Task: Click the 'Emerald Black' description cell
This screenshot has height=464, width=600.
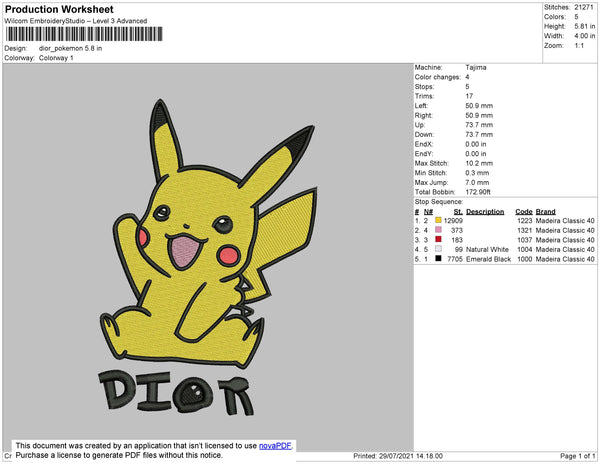Action: click(488, 259)
